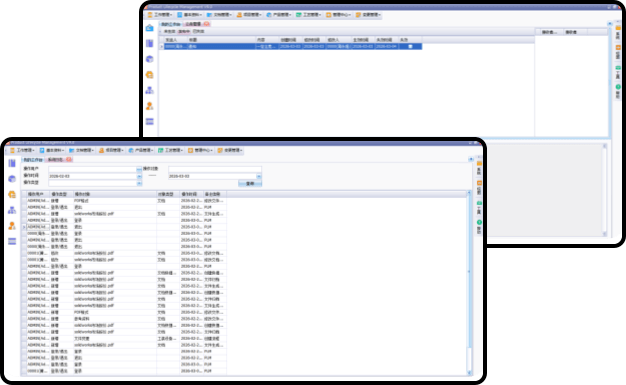Open 视图 side tab in front window right strip
The width and height of the screenshot is (626, 385).
[x=479, y=188]
